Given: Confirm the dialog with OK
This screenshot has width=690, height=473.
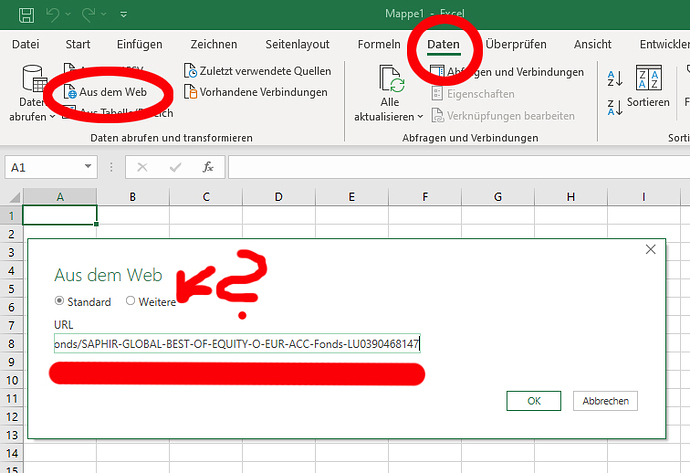Looking at the screenshot, I should pos(534,401).
